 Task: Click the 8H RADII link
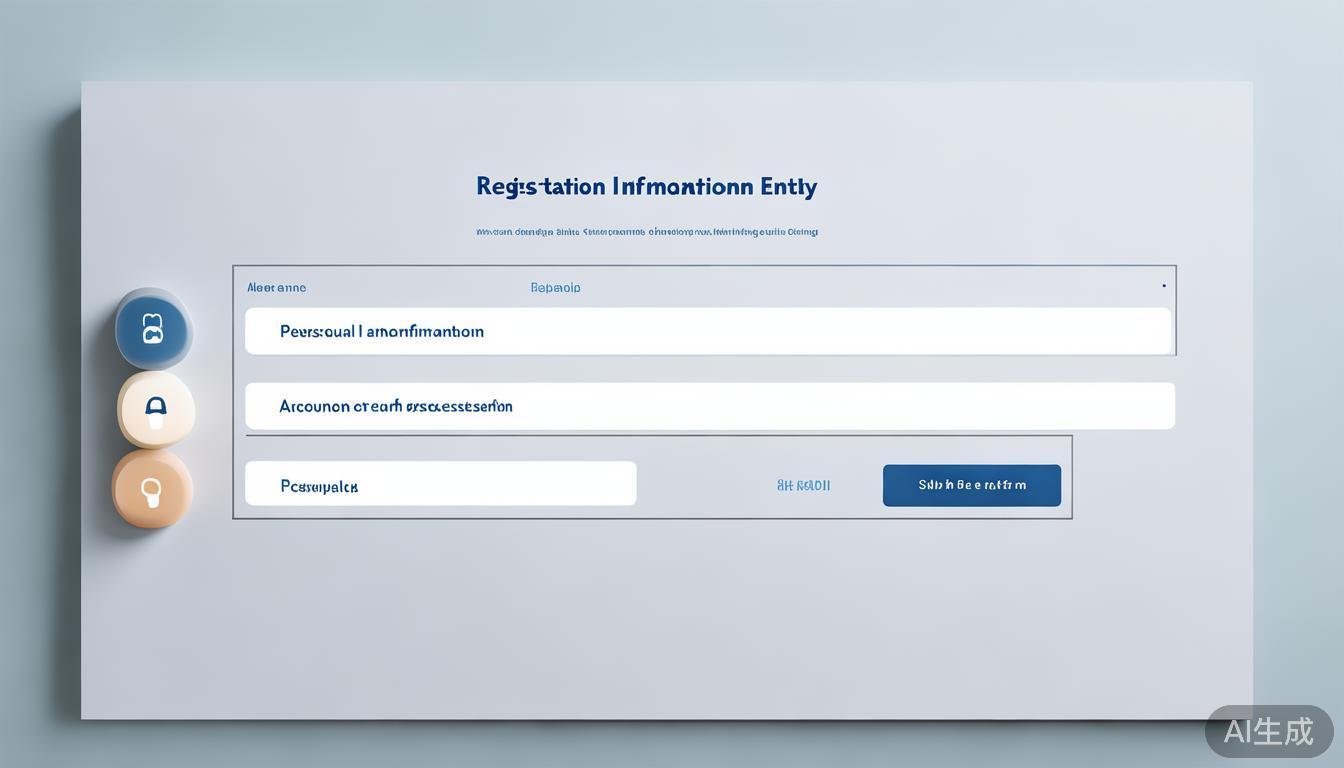click(803, 486)
